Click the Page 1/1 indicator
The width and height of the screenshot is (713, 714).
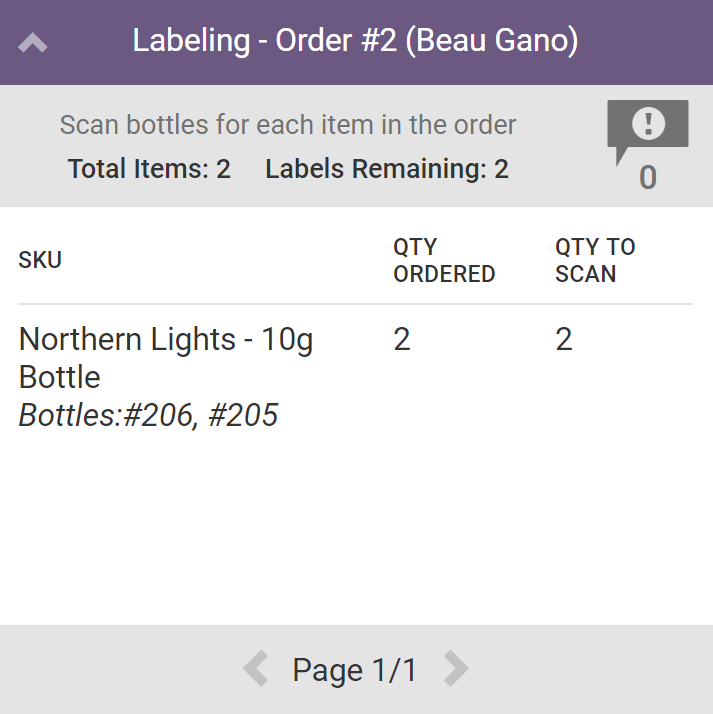(x=355, y=670)
